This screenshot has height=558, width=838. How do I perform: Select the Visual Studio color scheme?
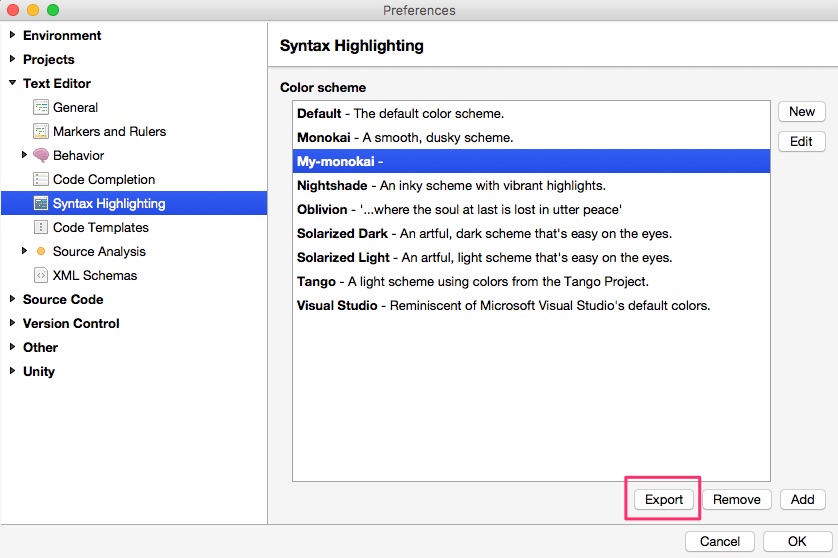pos(531,306)
